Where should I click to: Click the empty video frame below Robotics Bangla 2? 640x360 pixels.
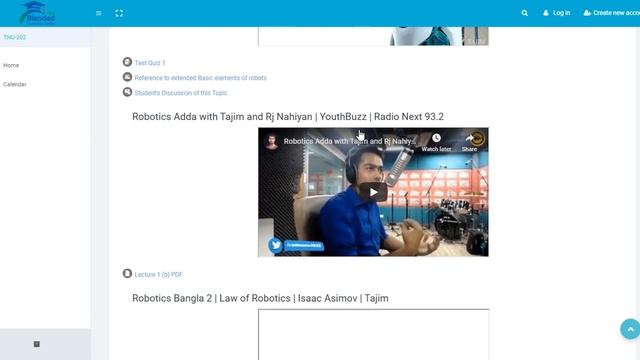click(373, 335)
